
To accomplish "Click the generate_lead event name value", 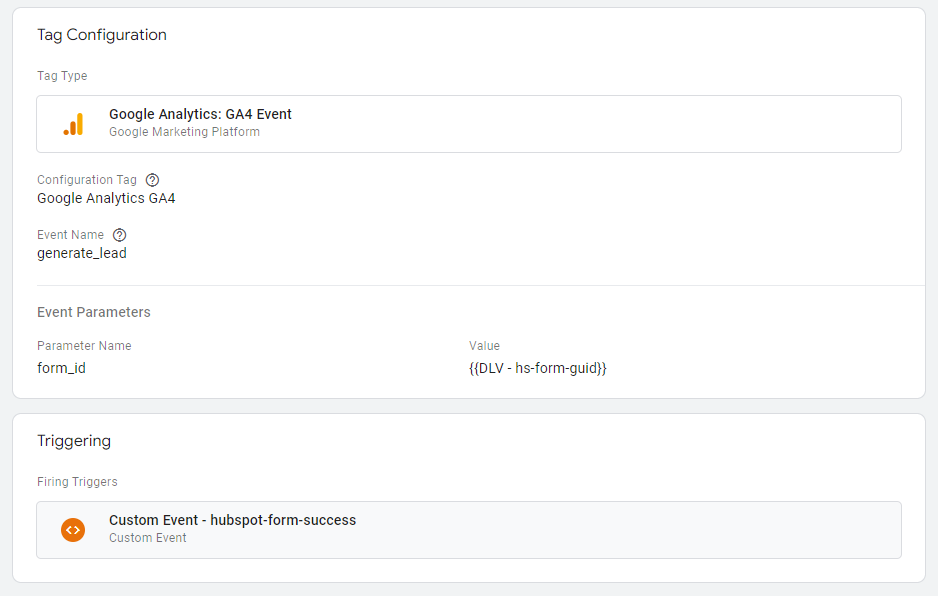I will click(x=82, y=253).
